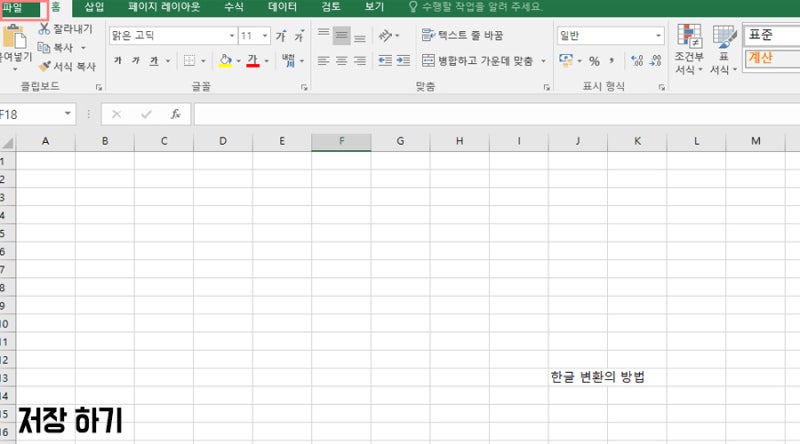Click the formula bar confirm checkmark
Viewport: 800px width, 444px height.
146,114
